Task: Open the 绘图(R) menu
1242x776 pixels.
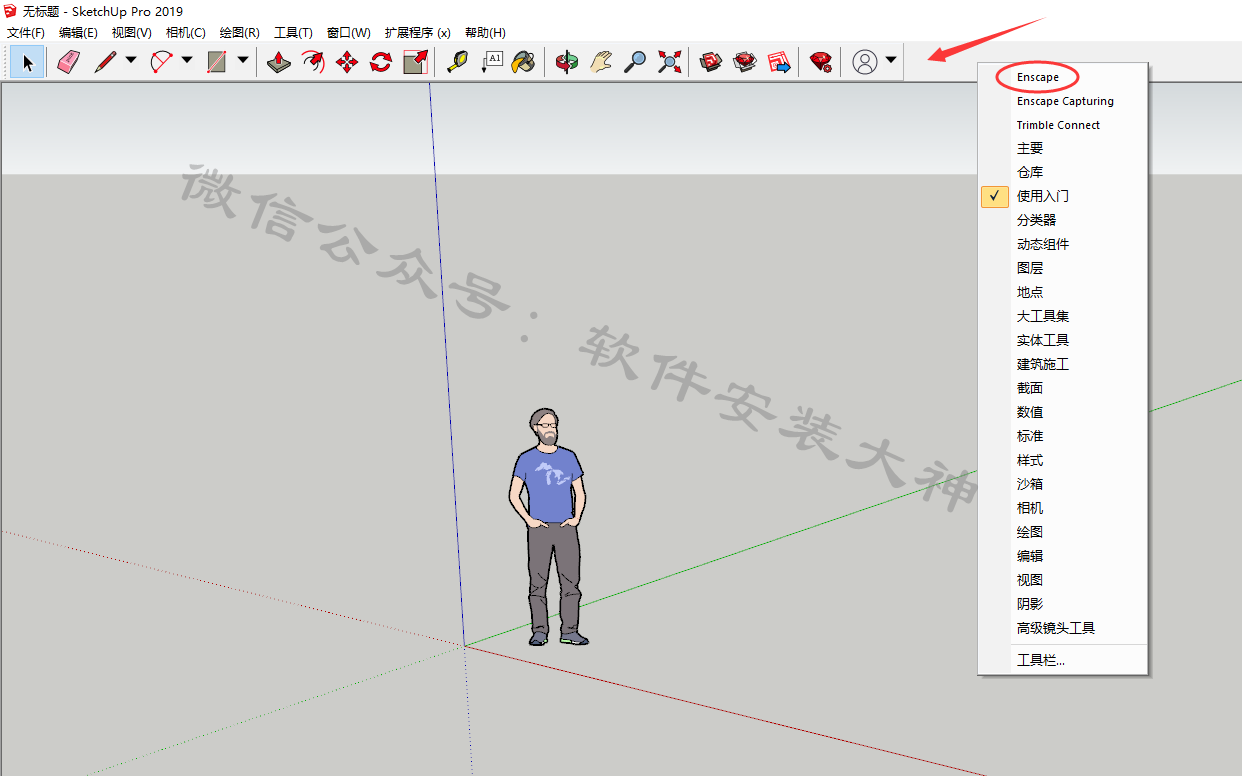Action: tap(240, 32)
